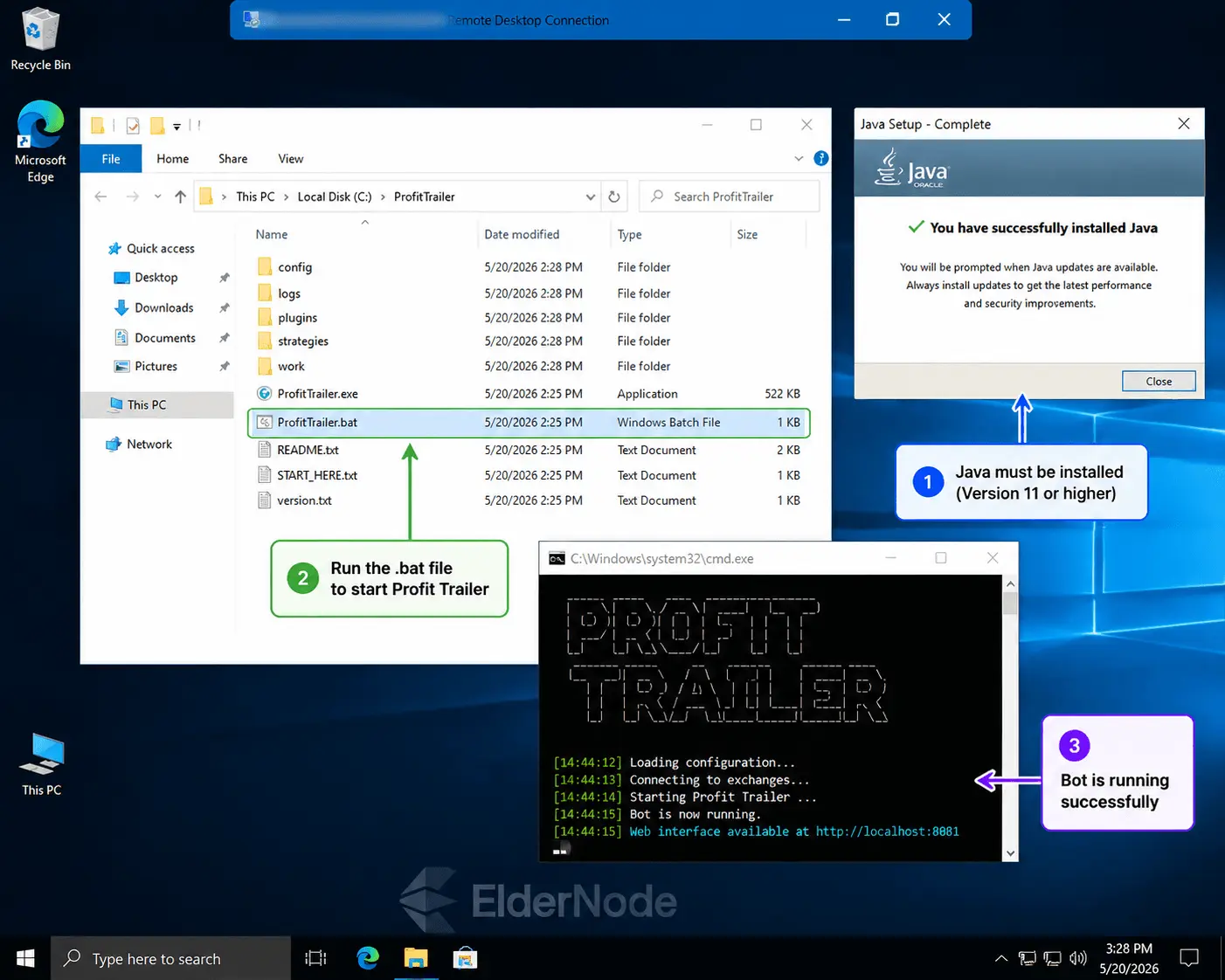Click the New Folder quick access toolbar icon
This screenshot has width=1225, height=980.
(x=157, y=126)
